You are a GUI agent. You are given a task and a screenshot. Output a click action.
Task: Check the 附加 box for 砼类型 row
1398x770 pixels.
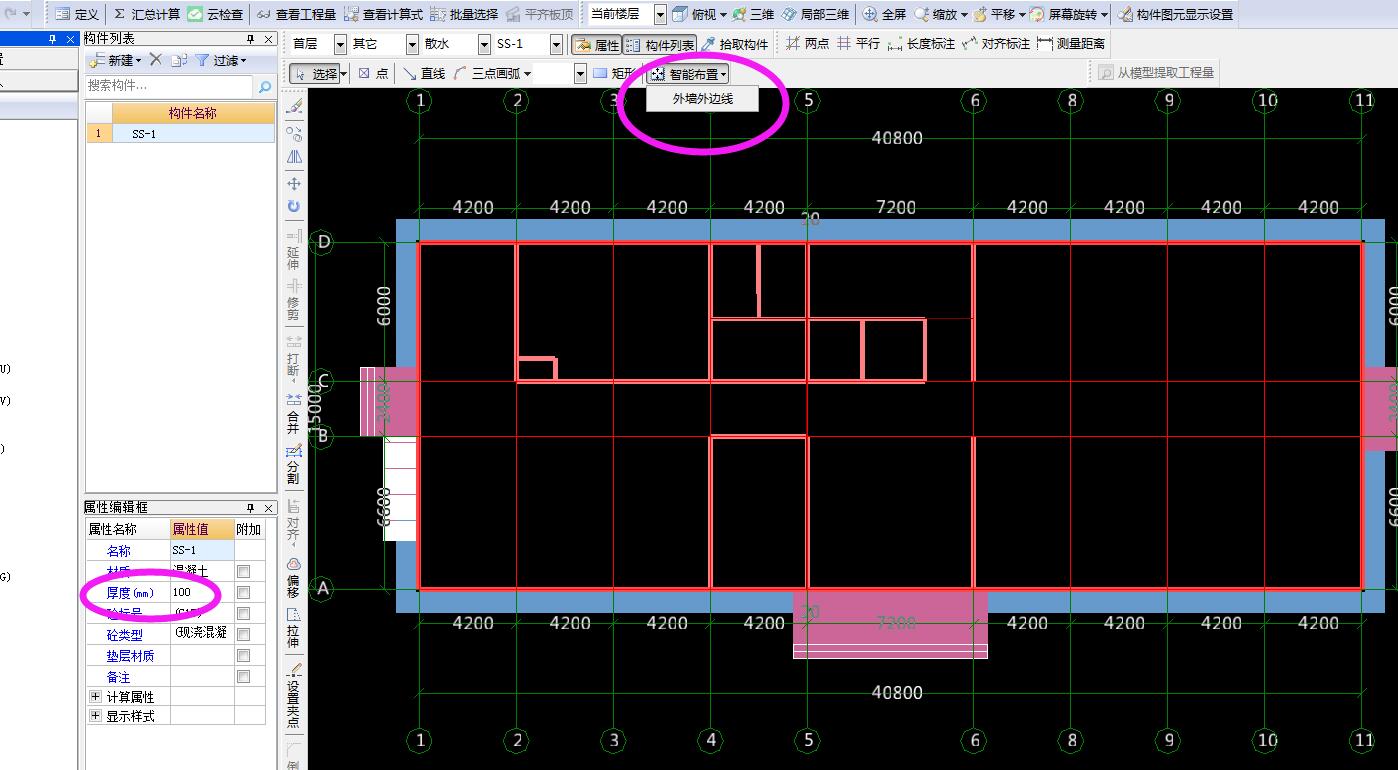[243, 634]
